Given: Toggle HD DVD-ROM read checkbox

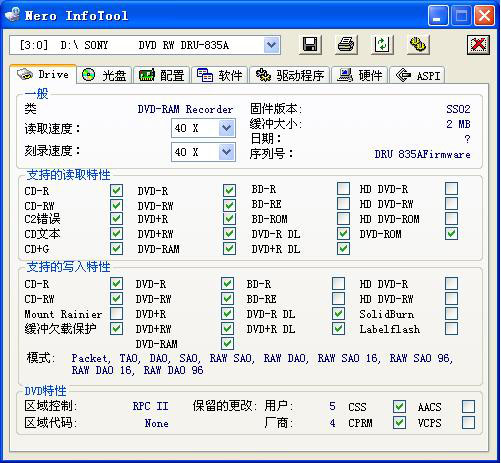Looking at the screenshot, I should pyautogui.click(x=451, y=219).
